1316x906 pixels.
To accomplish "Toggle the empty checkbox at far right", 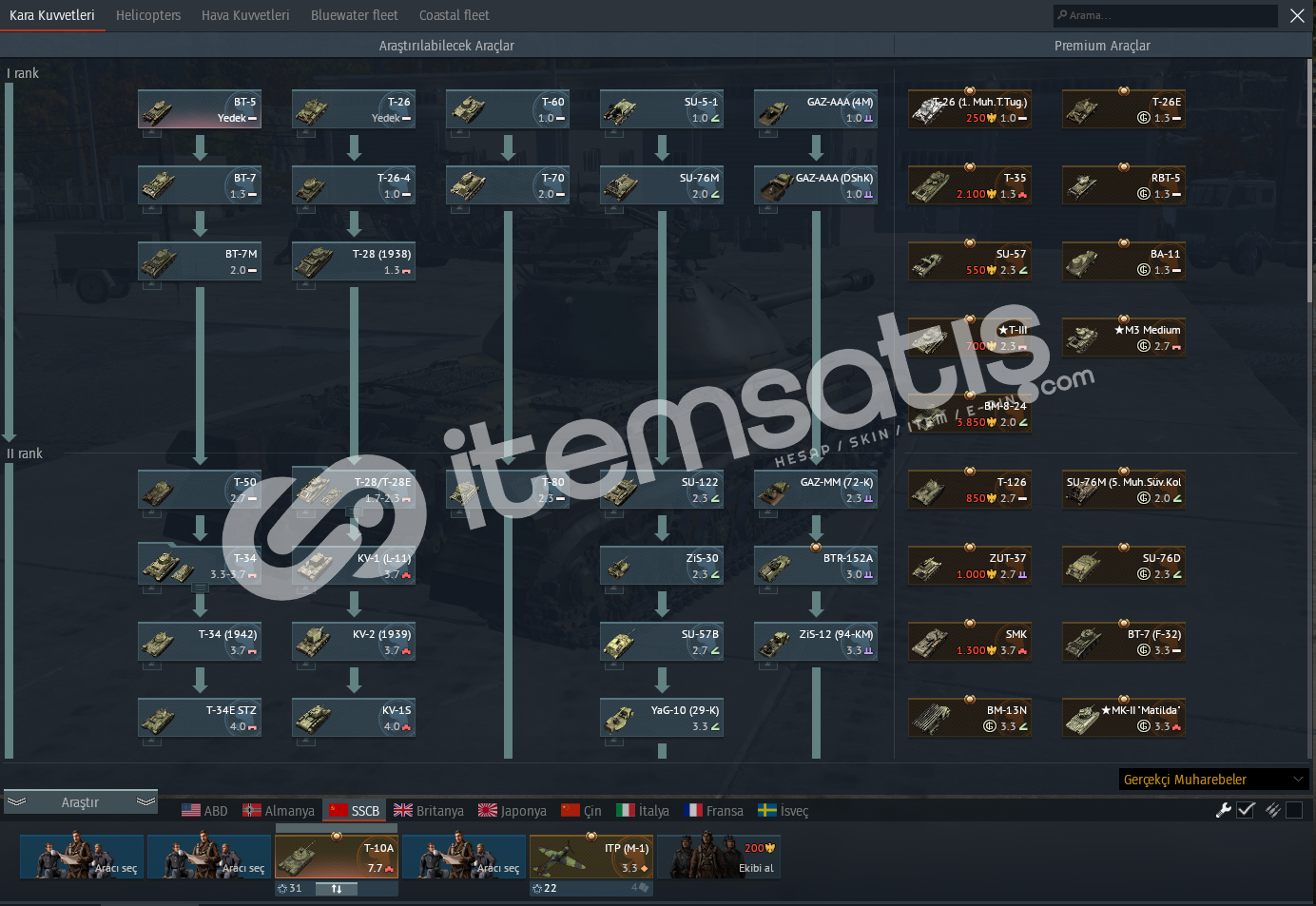I will 1294,810.
